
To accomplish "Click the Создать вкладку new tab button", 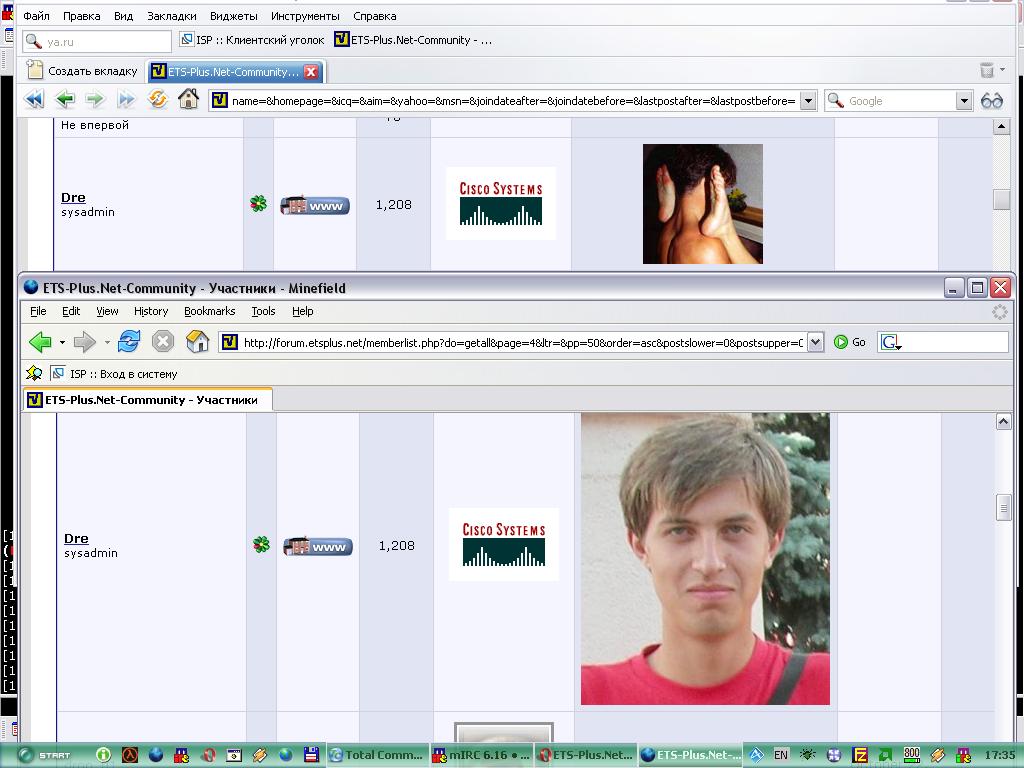I will click(83, 71).
